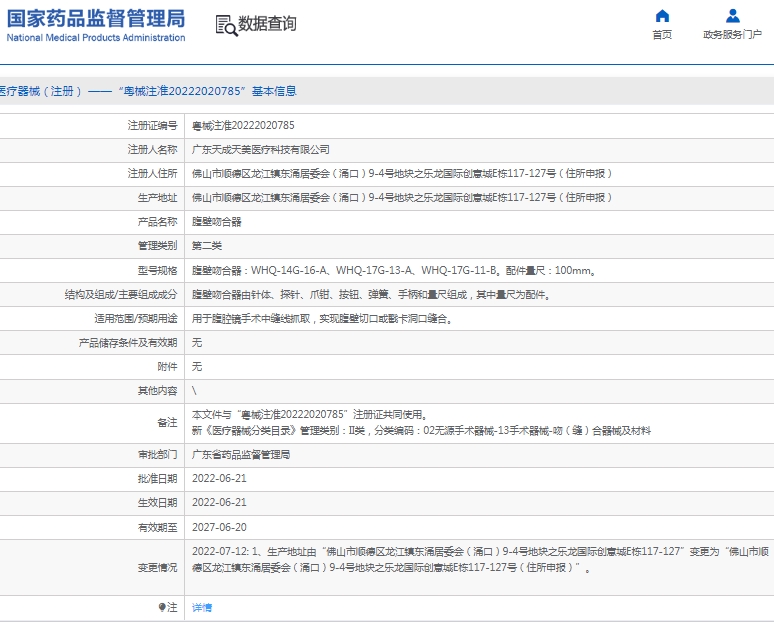Click the 有效期至 value 2027-06-20
This screenshot has width=774, height=622.
[x=219, y=527]
